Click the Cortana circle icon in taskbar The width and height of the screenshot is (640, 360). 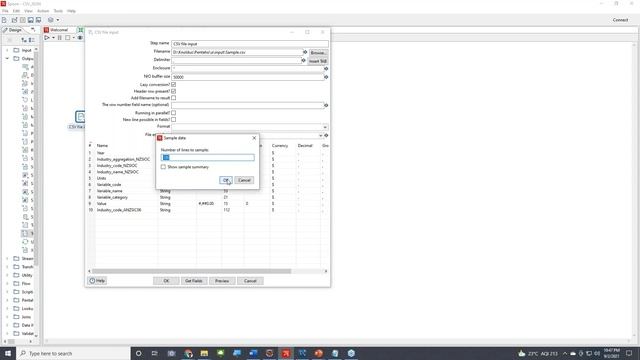(138, 353)
